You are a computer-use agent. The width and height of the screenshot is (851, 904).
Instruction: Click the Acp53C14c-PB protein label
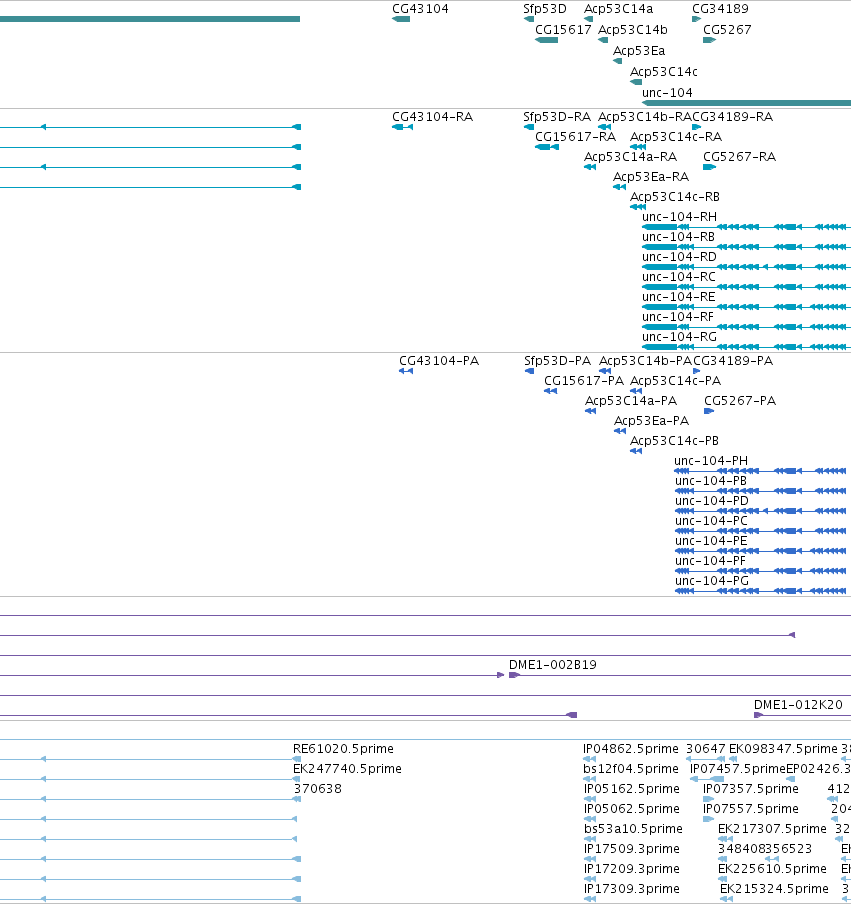pyautogui.click(x=674, y=440)
